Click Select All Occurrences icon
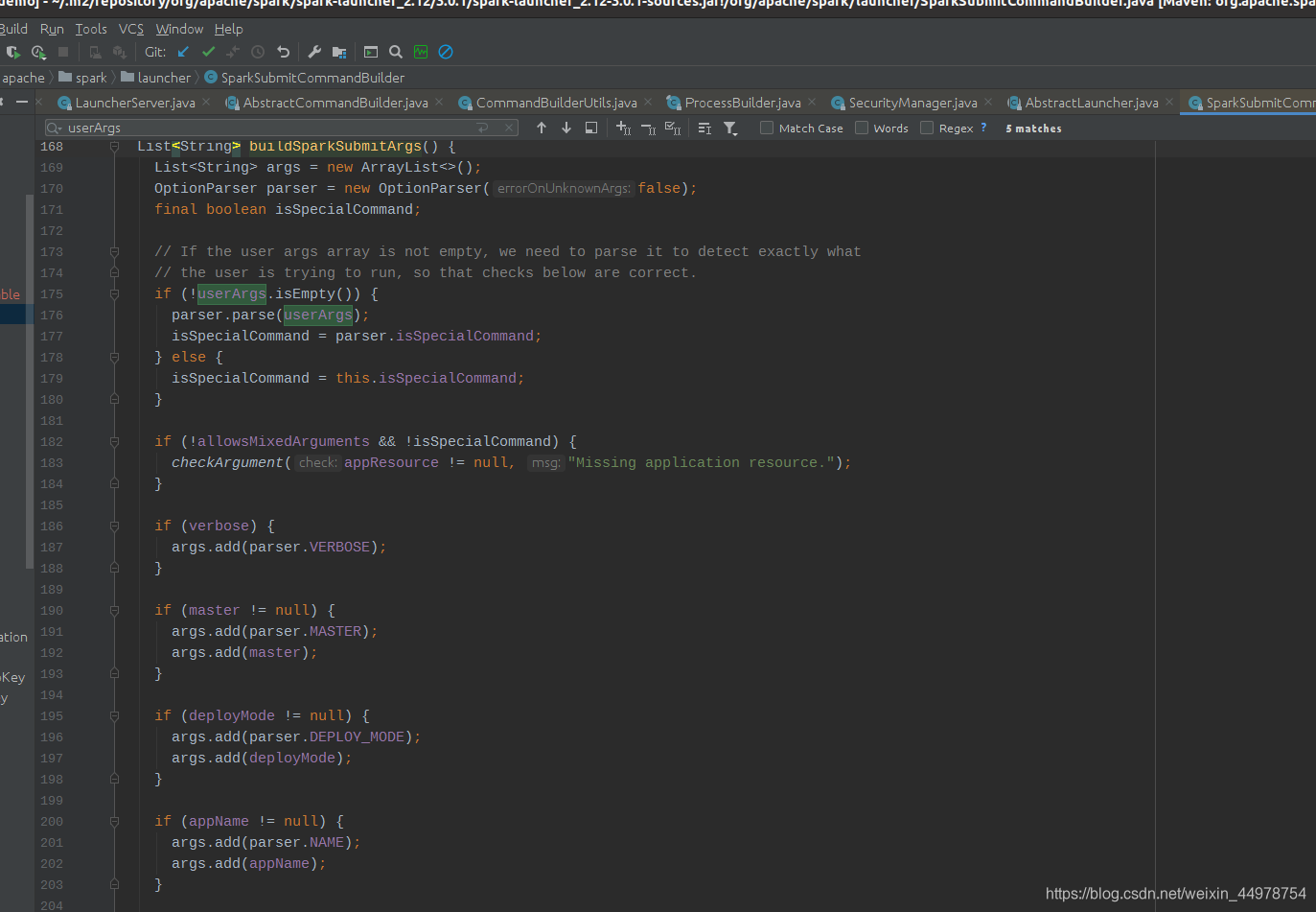This screenshot has height=912, width=1316. [673, 128]
